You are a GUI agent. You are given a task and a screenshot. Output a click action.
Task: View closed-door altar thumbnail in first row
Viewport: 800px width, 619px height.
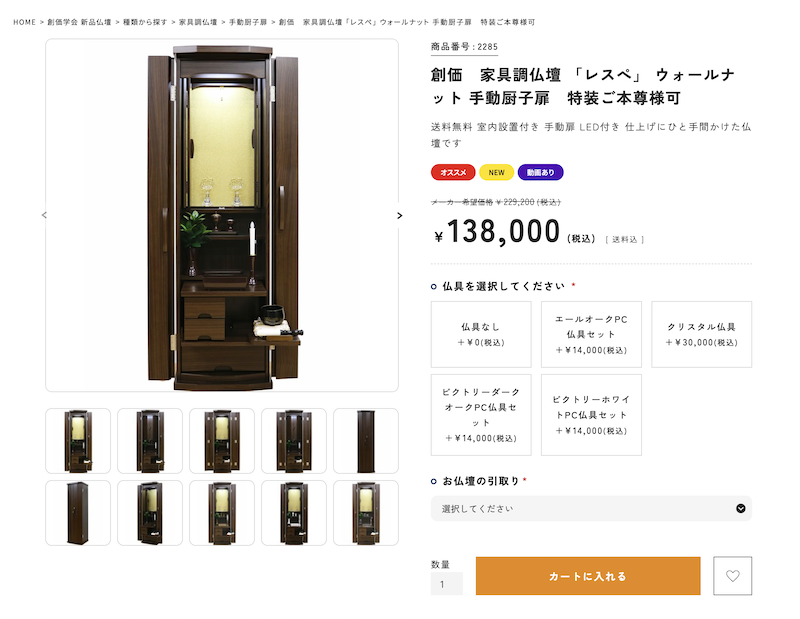click(x=366, y=441)
